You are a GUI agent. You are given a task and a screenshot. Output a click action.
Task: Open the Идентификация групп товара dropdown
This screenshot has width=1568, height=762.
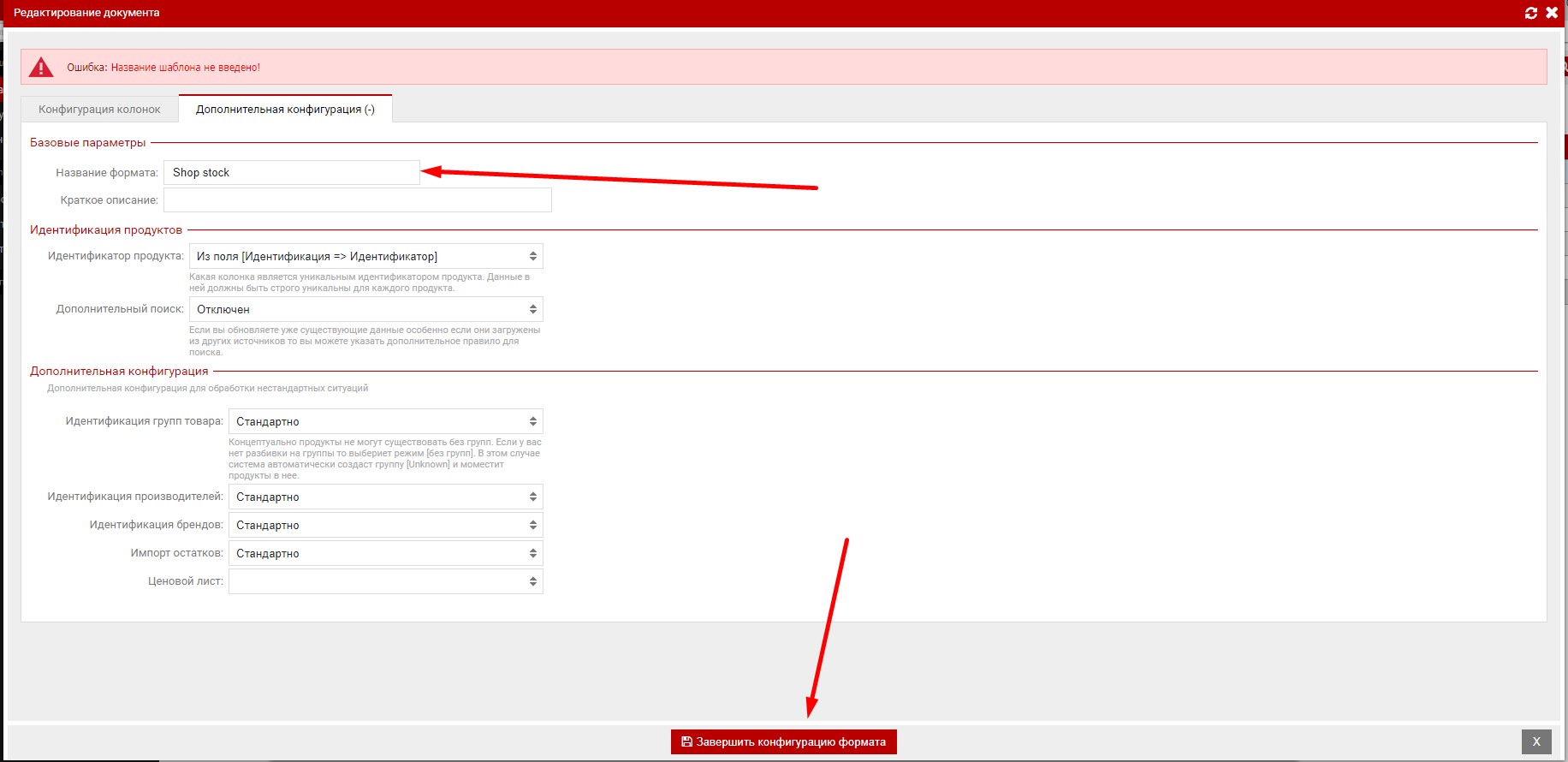(385, 421)
